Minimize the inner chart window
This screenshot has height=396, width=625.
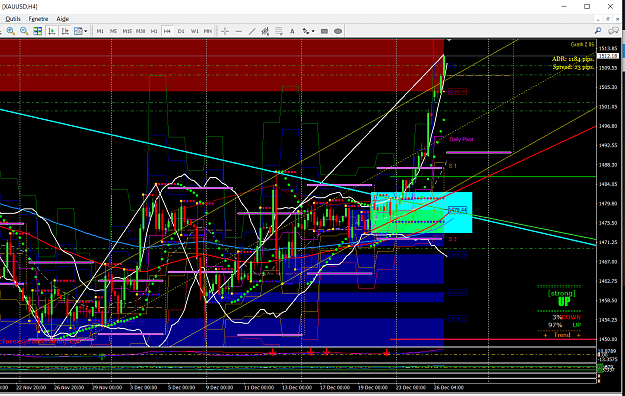point(598,19)
